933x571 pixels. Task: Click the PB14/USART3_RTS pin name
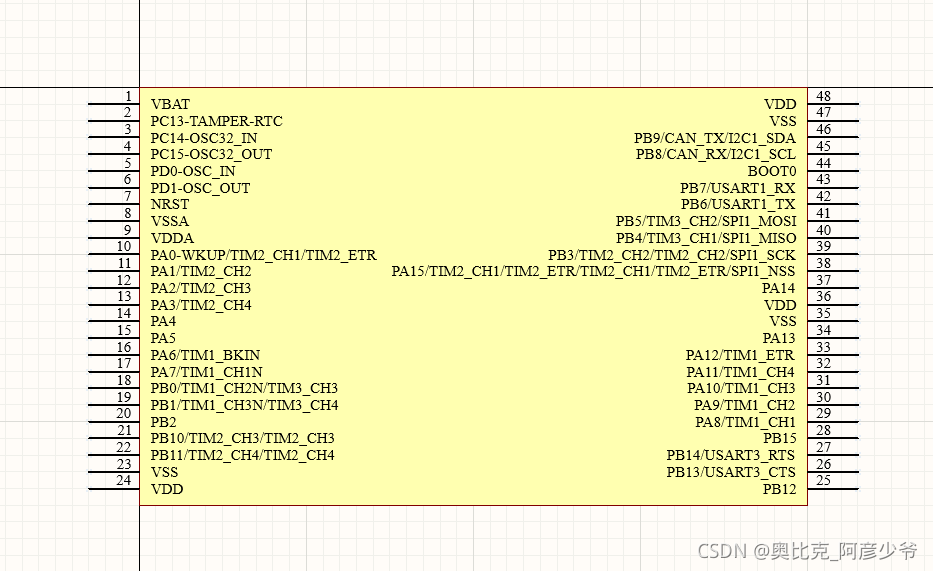coord(731,455)
